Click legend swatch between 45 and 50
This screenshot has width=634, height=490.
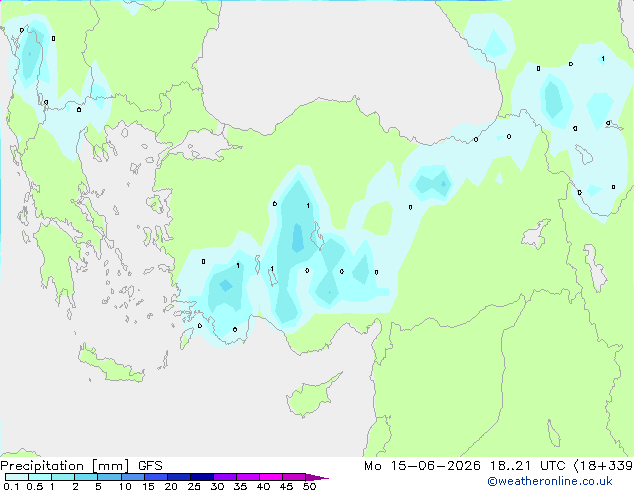(x=294, y=477)
